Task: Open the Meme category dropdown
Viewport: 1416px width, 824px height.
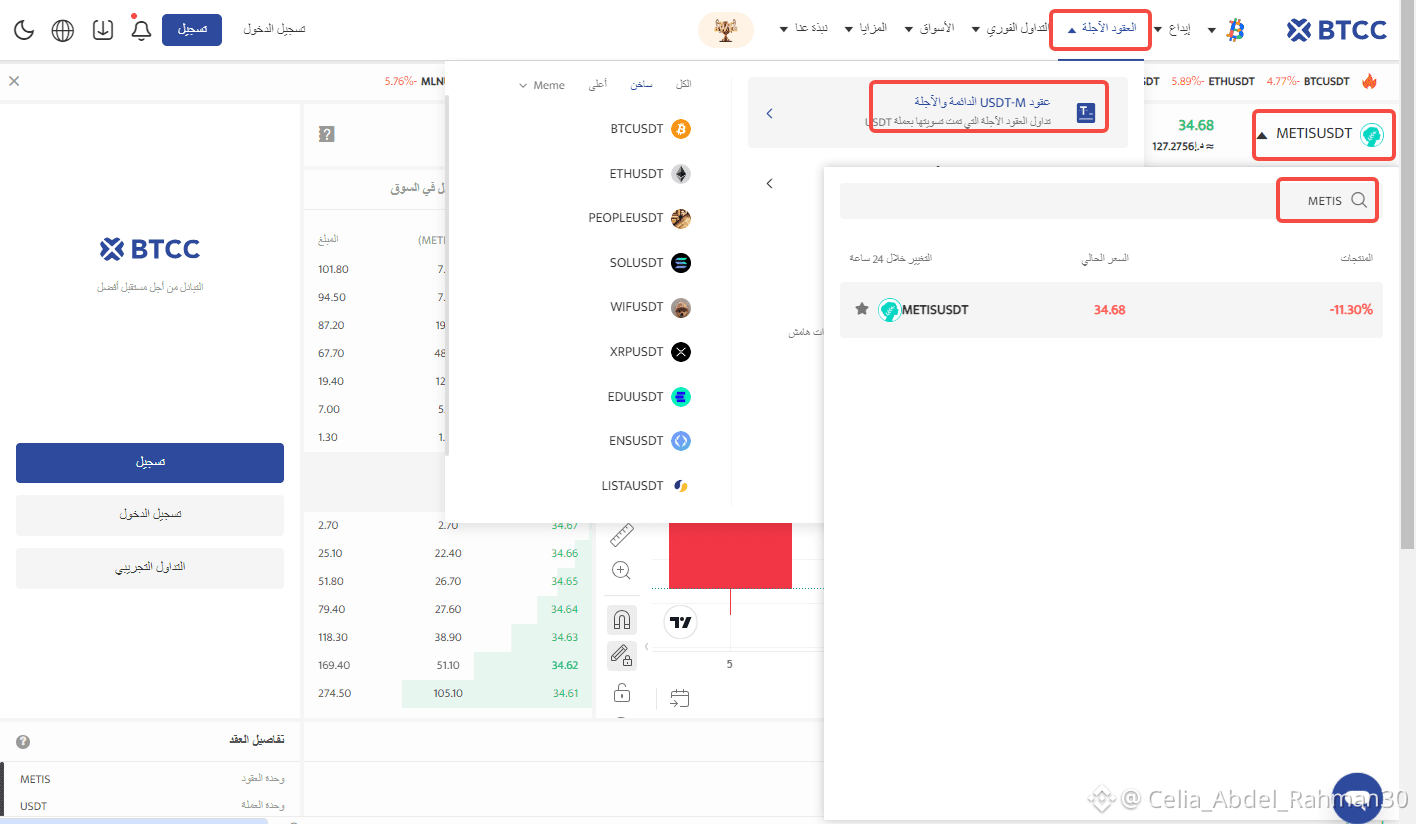Action: click(542, 85)
